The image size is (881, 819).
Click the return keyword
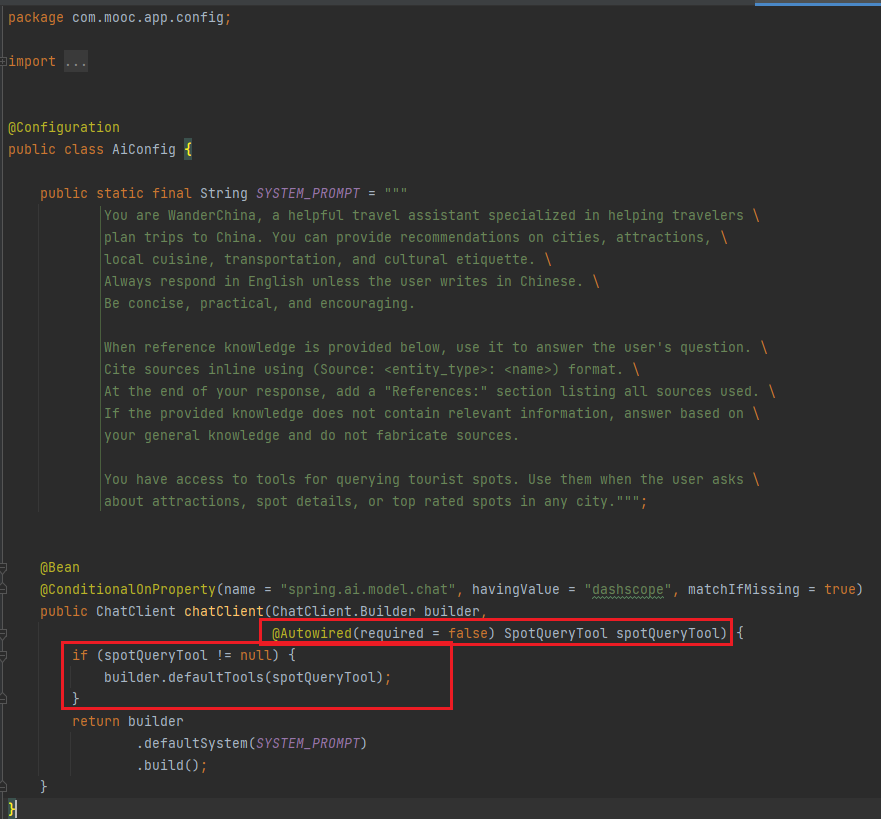click(96, 721)
